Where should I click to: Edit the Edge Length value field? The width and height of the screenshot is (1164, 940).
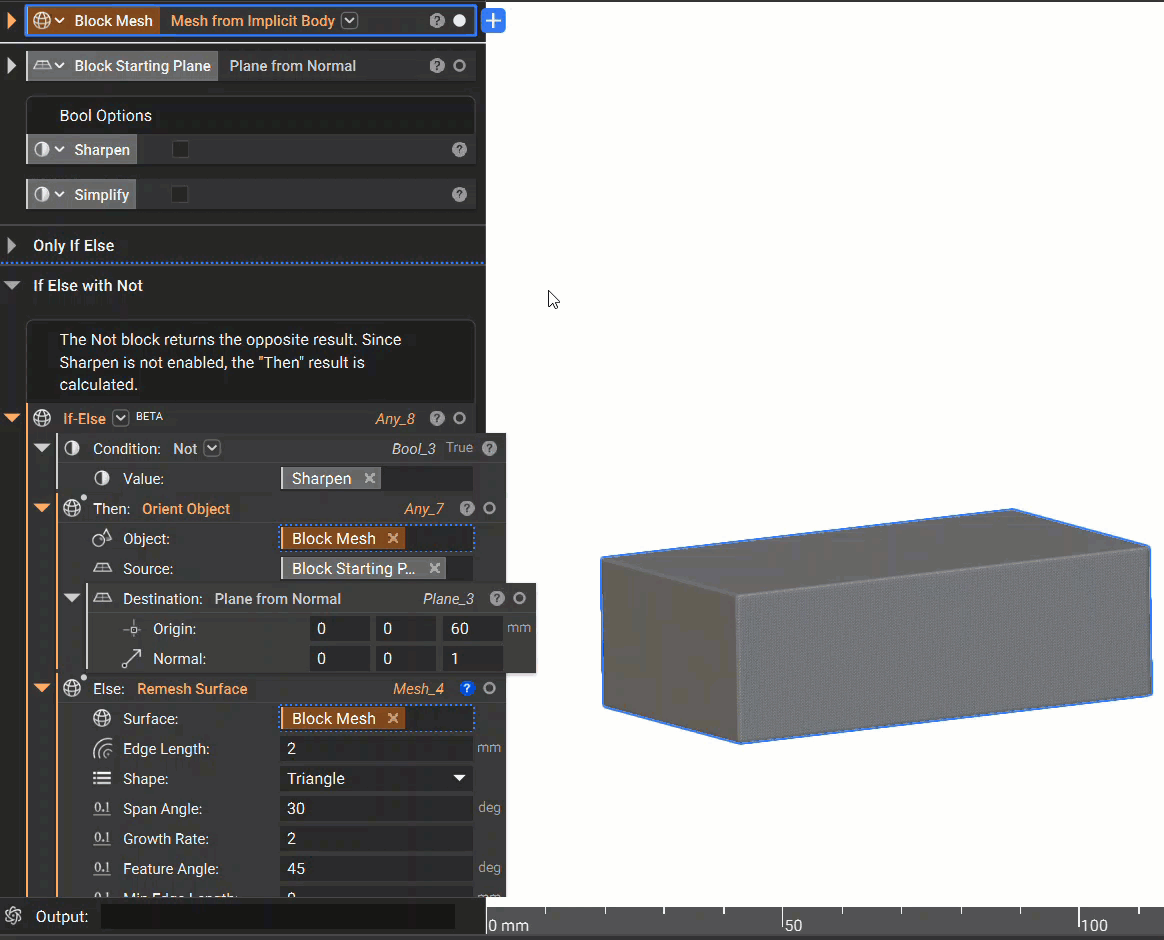[x=376, y=748]
